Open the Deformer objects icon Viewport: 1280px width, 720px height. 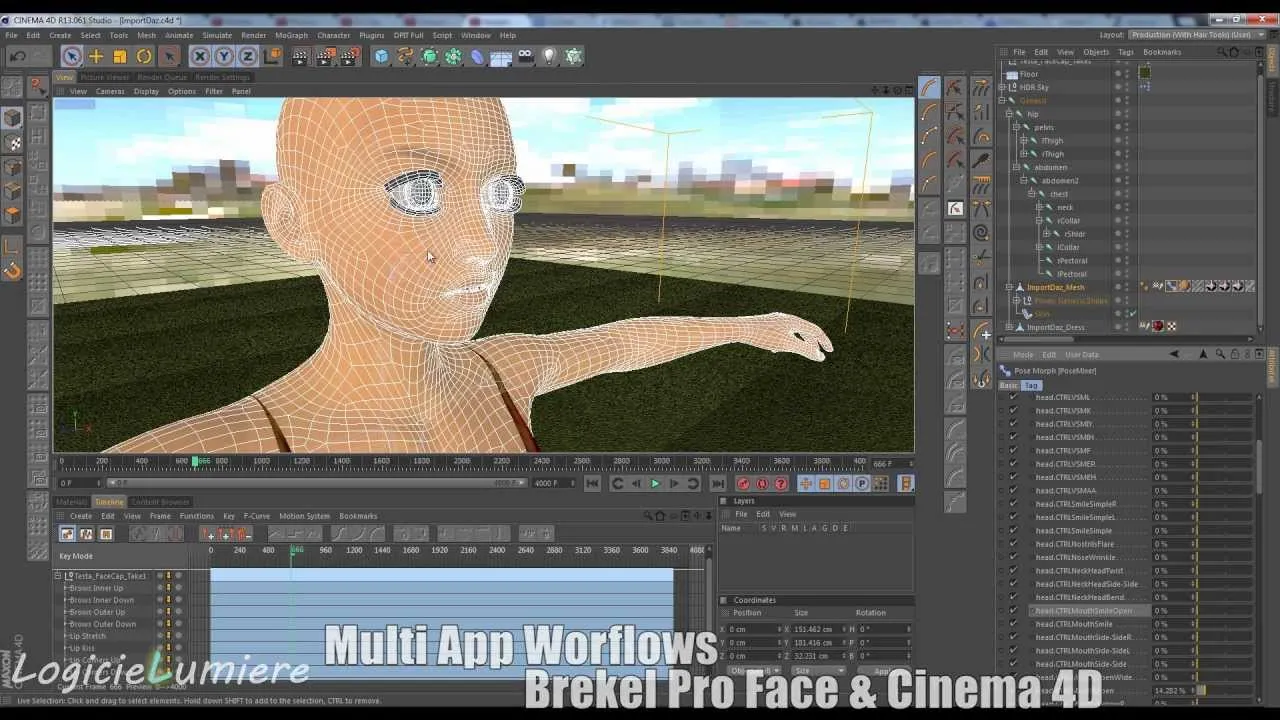[477, 57]
